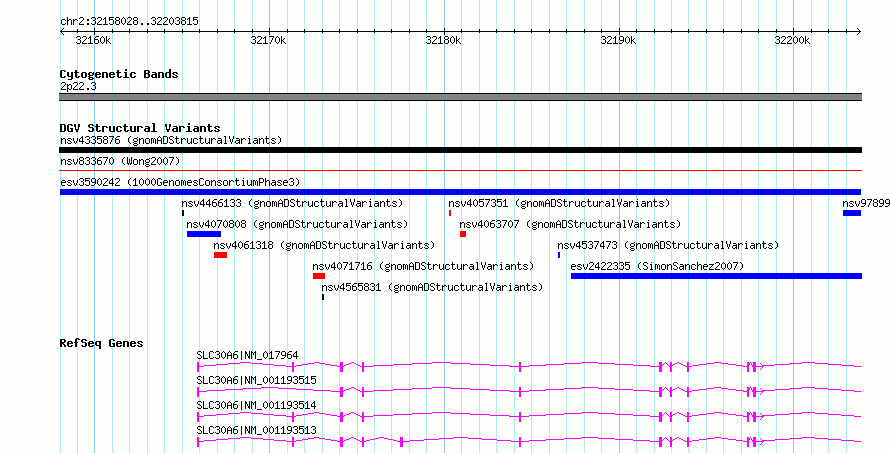Open the nsv4061318 variant label

(324, 245)
